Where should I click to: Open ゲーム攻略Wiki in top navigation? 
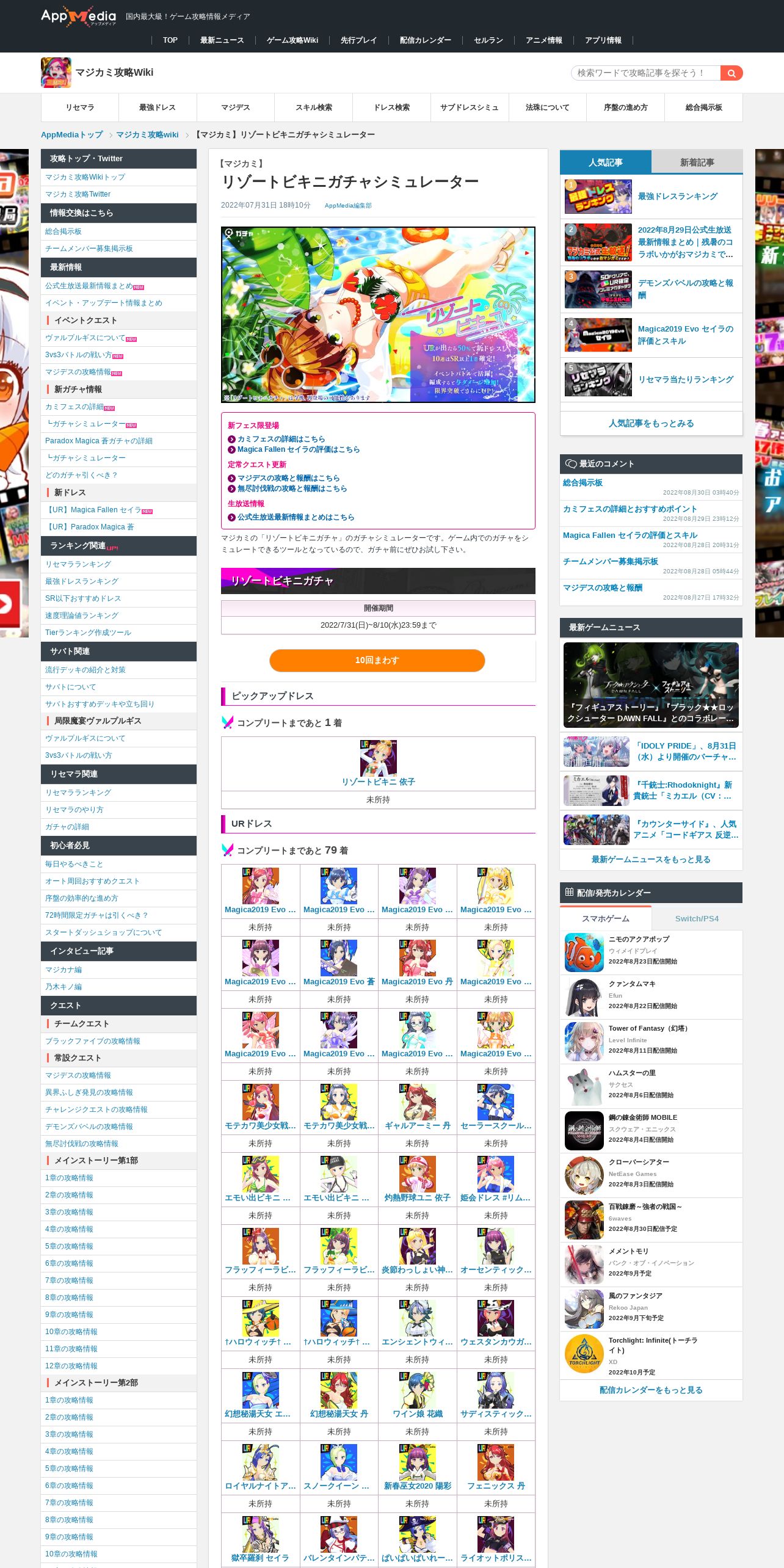(x=292, y=40)
